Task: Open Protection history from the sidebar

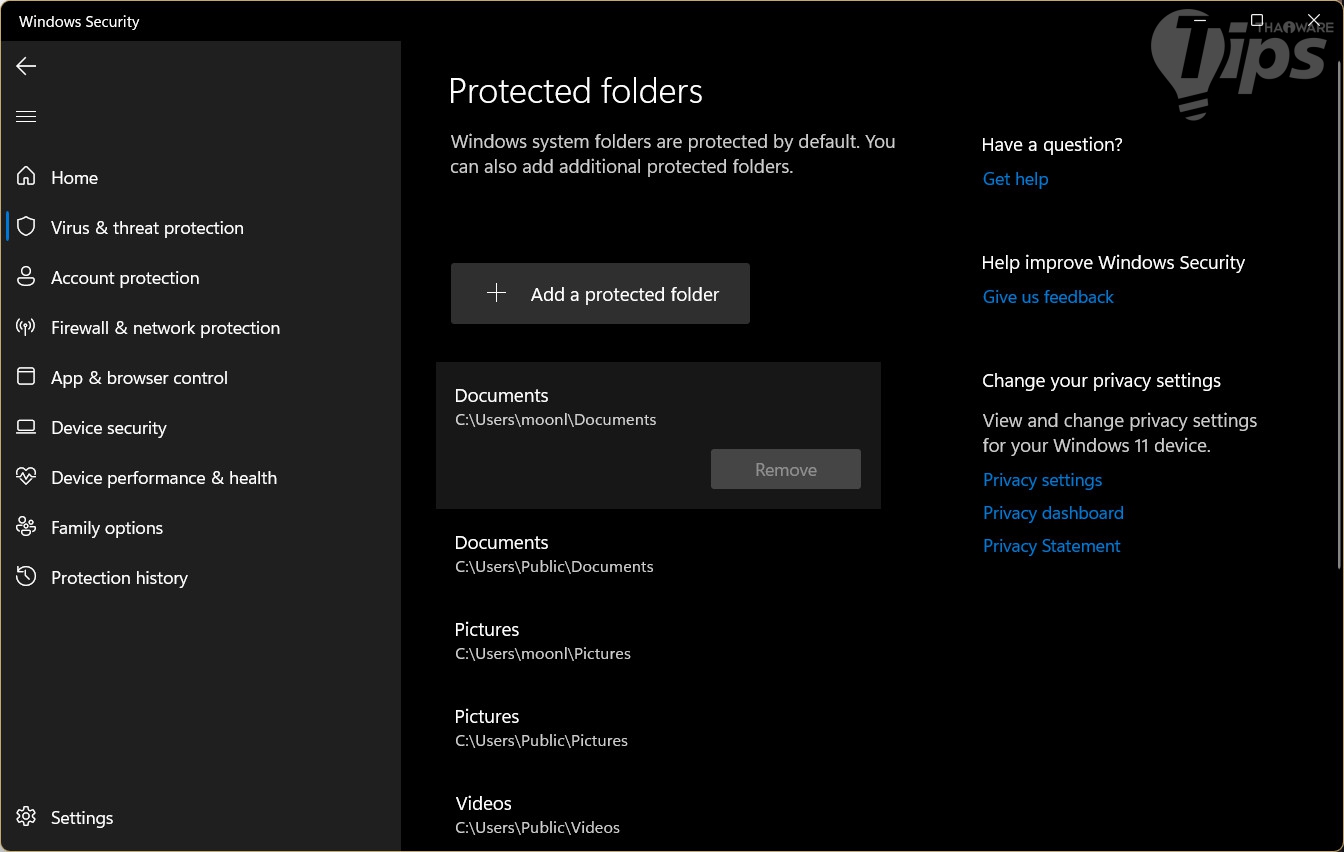Action: pos(119,578)
